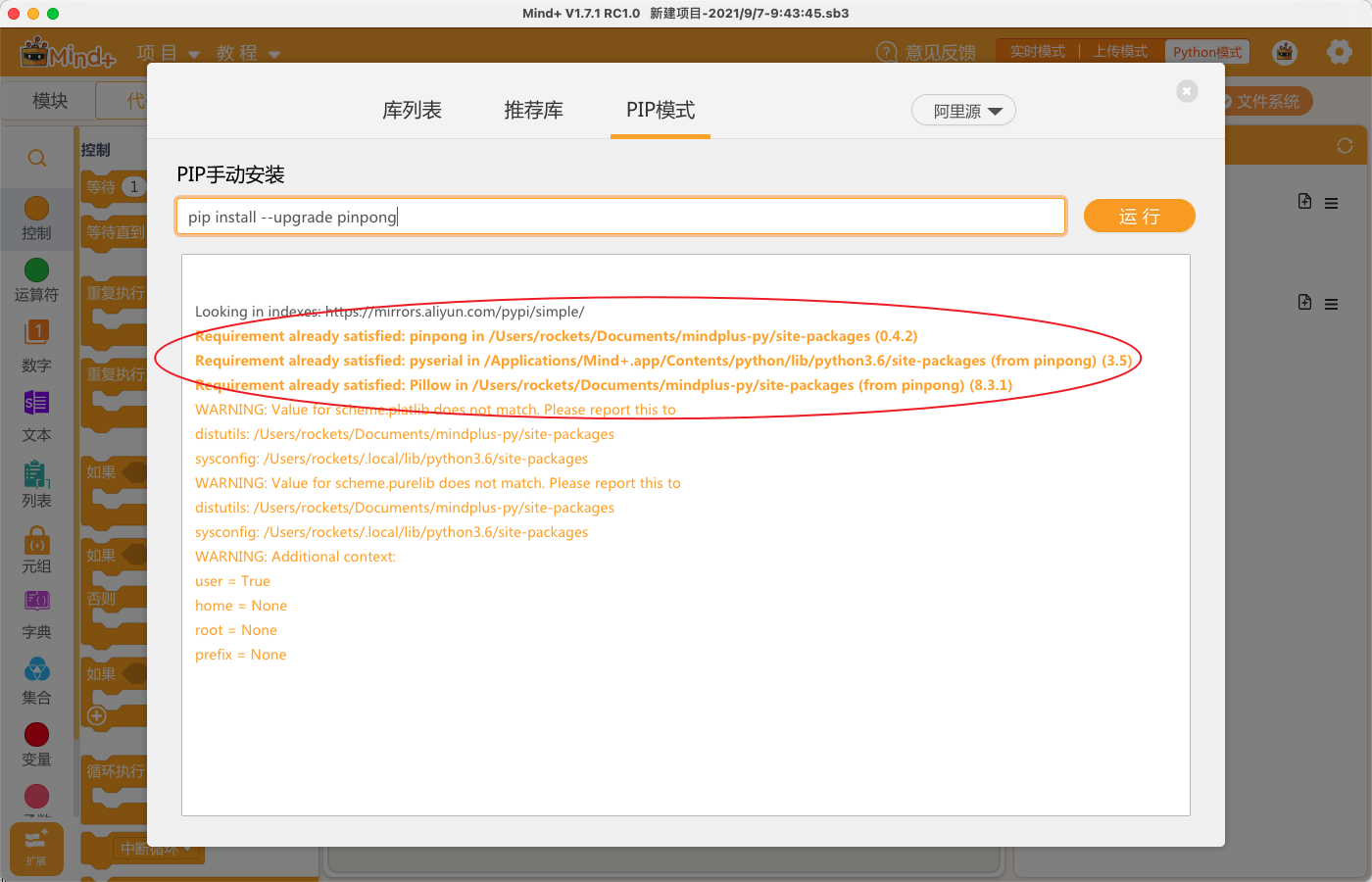Open the settings gear icon

(1339, 52)
